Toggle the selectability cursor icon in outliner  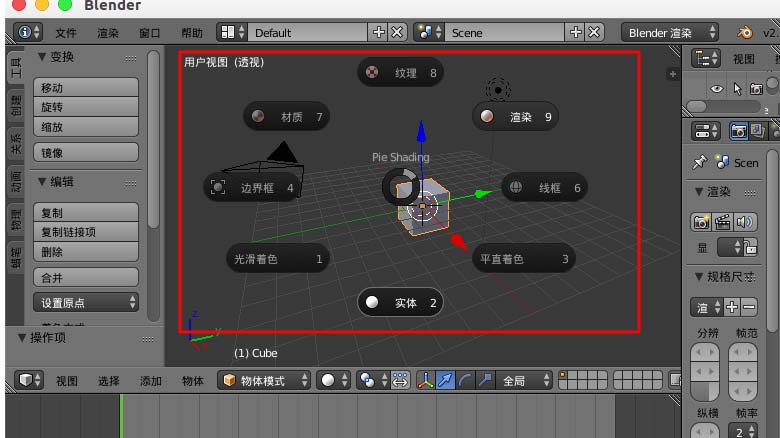point(737,89)
